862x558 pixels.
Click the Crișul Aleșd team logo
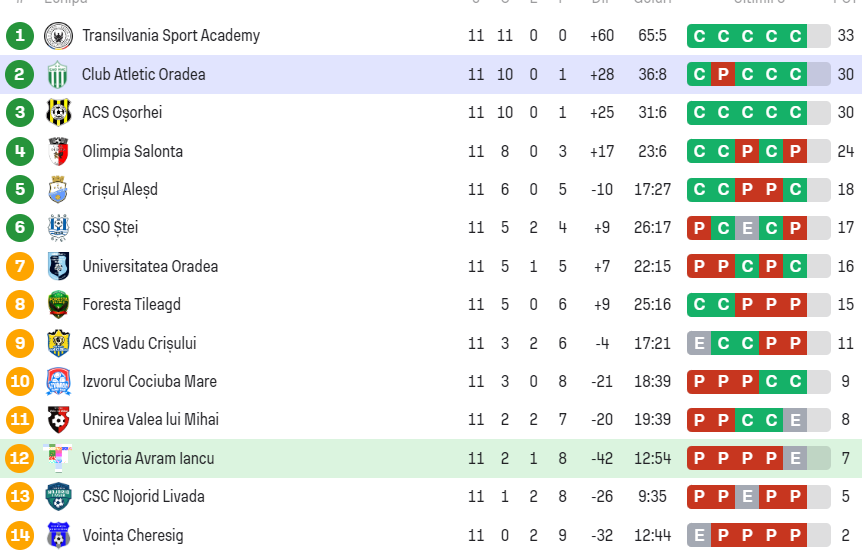(x=59, y=190)
